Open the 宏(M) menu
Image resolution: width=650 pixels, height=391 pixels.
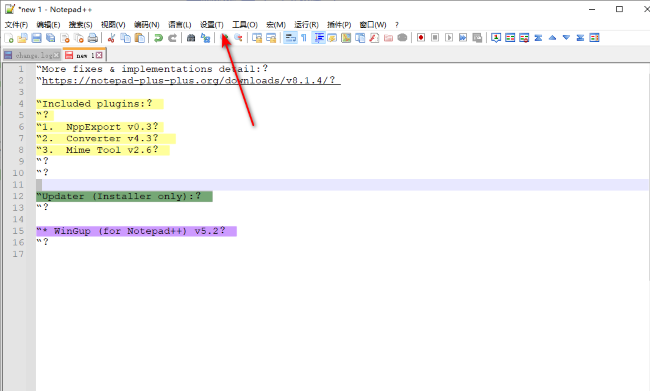point(276,25)
